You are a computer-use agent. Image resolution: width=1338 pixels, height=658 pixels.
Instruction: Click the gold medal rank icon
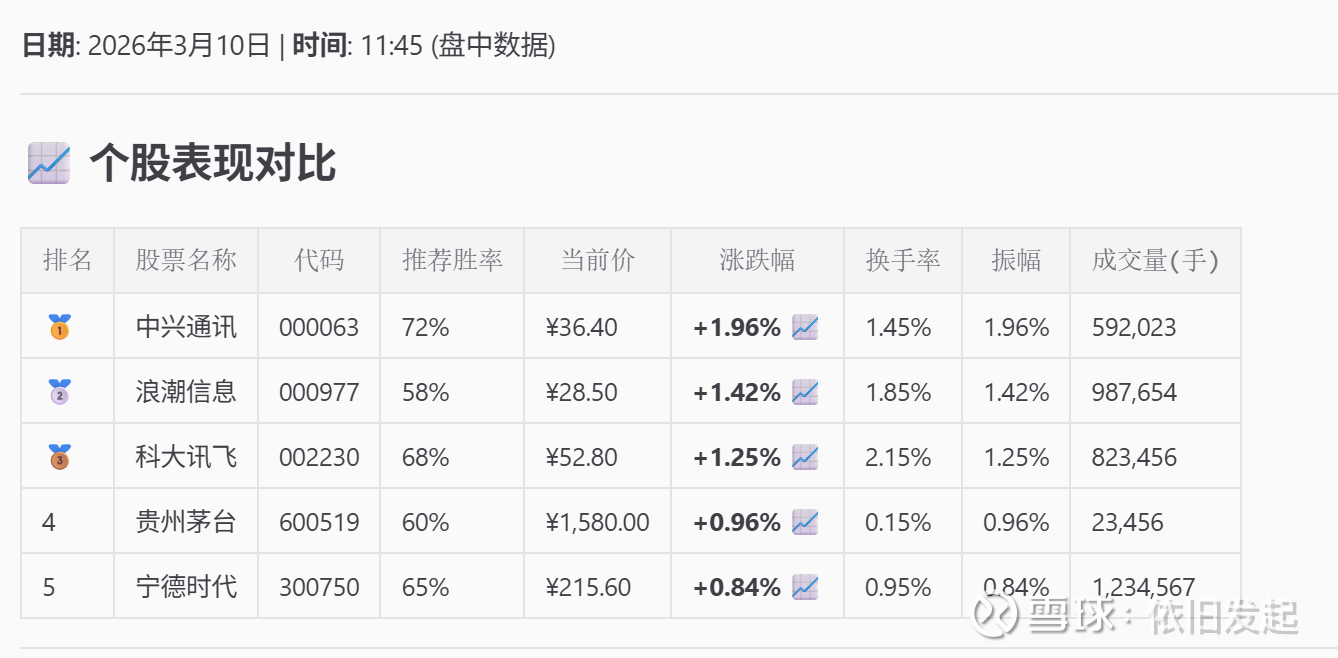(x=60, y=327)
